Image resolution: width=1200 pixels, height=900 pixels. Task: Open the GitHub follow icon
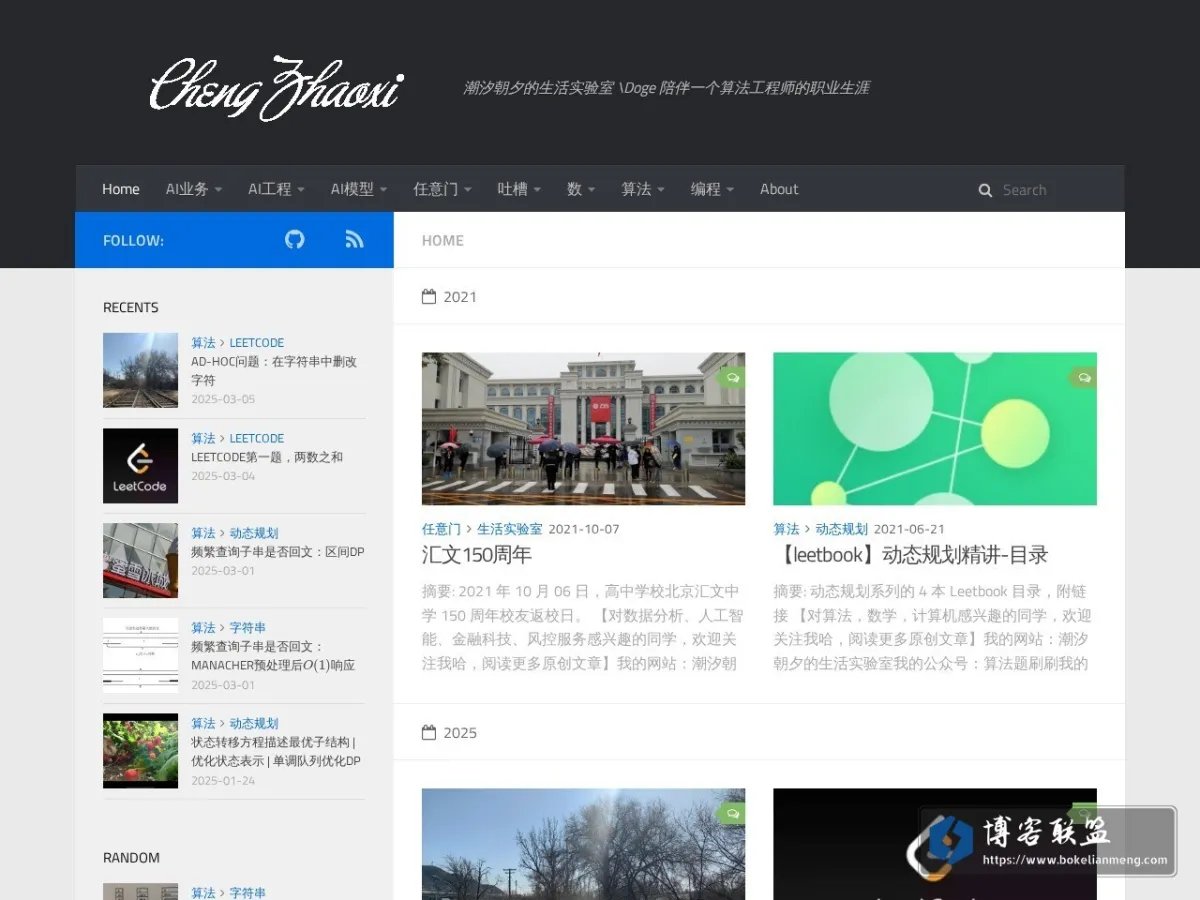point(294,240)
